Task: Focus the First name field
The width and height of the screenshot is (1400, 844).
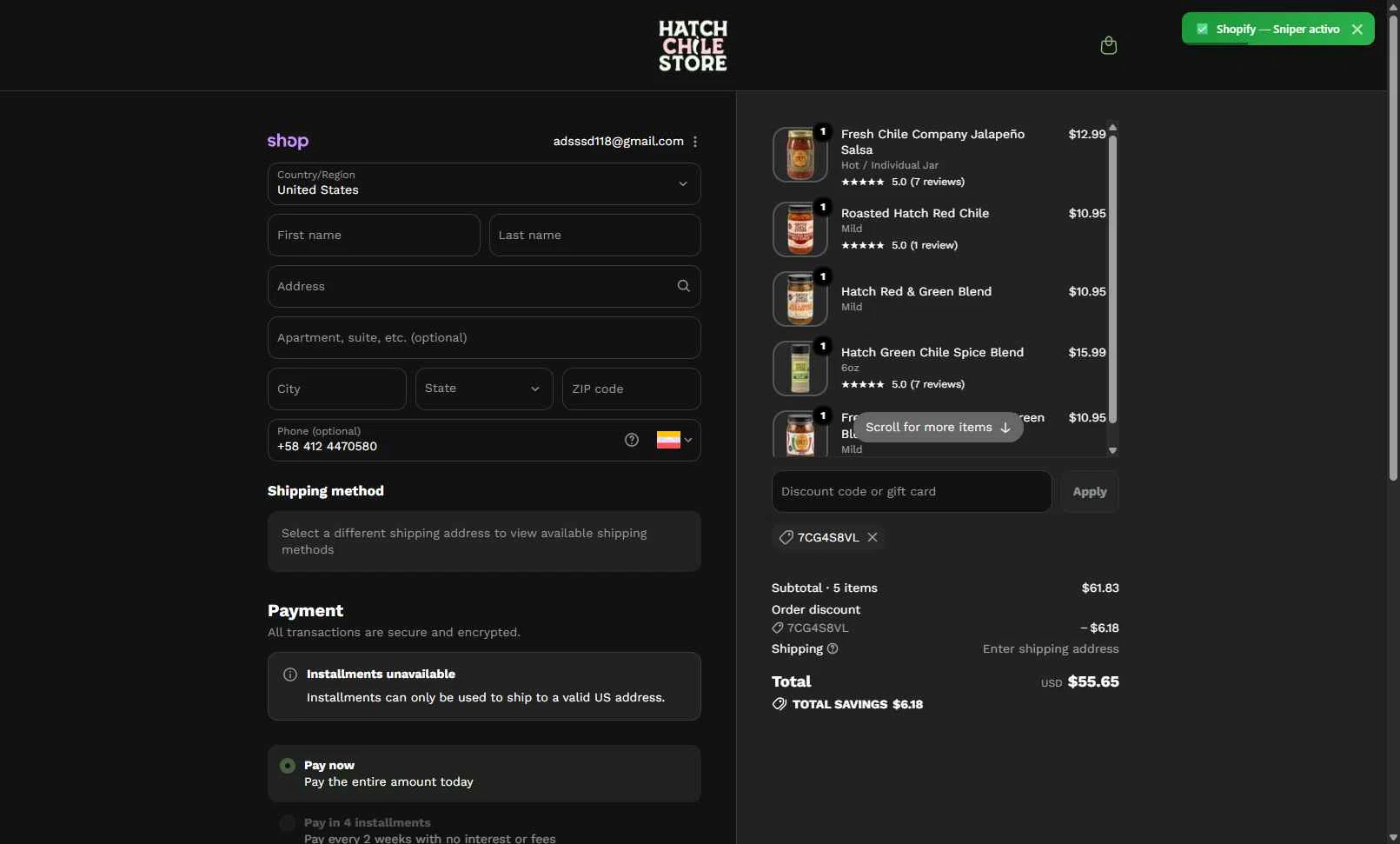Action: [374, 235]
